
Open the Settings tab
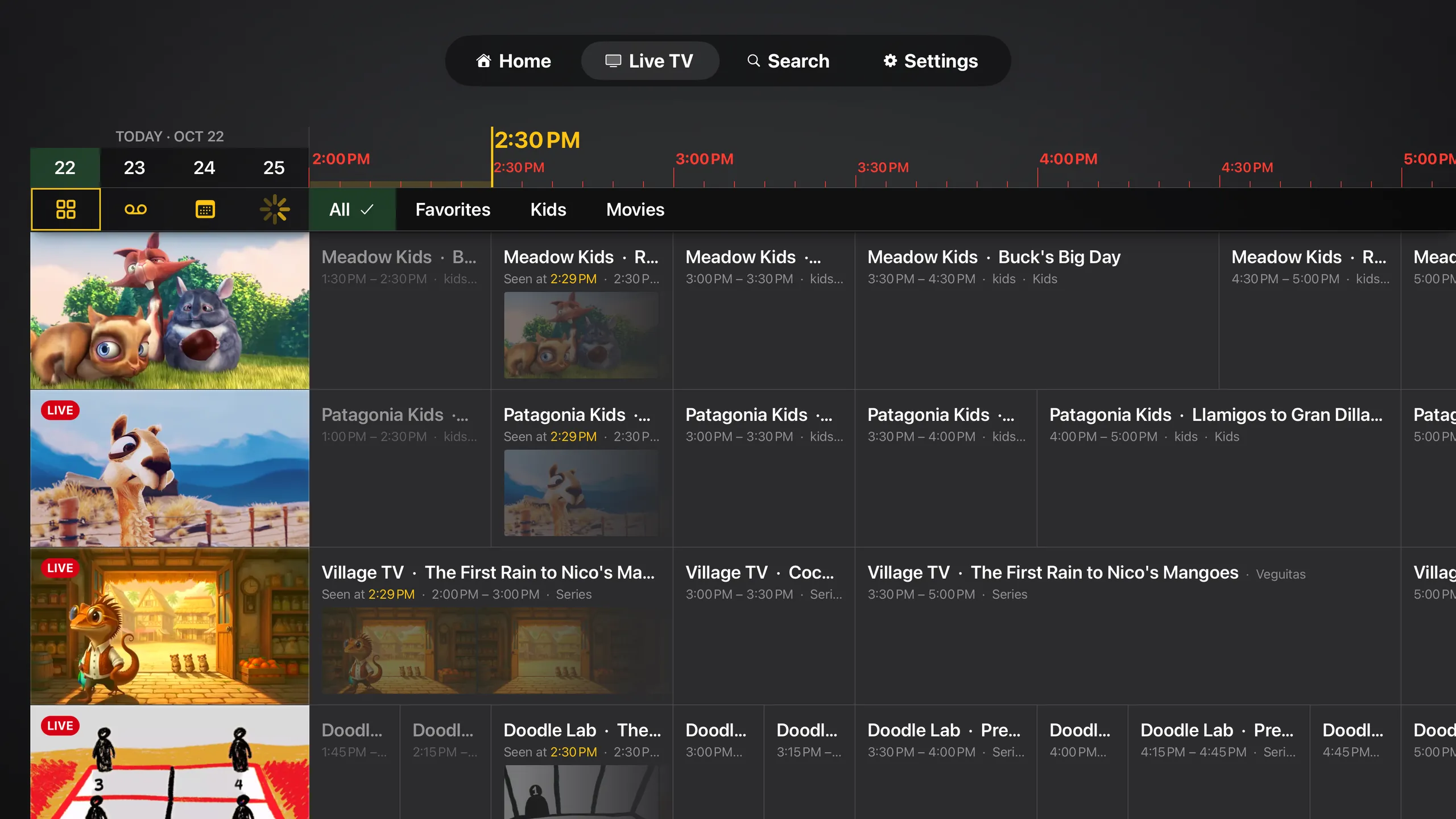pos(930,61)
